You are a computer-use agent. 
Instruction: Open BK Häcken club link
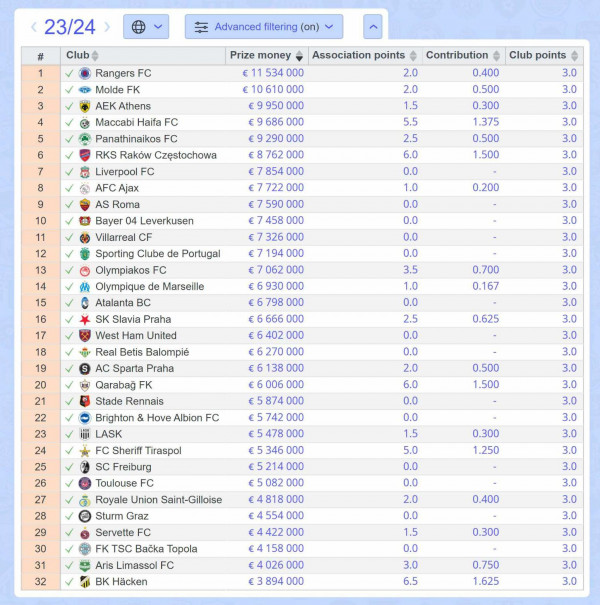[121, 582]
